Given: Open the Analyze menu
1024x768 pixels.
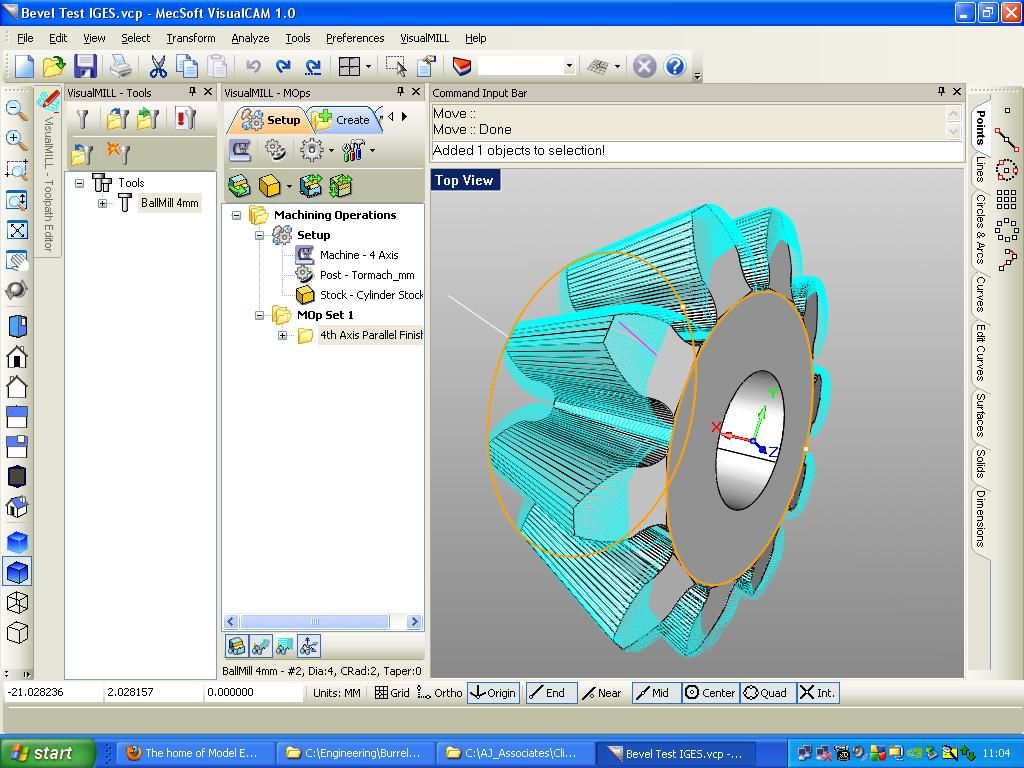Looking at the screenshot, I should (250, 38).
